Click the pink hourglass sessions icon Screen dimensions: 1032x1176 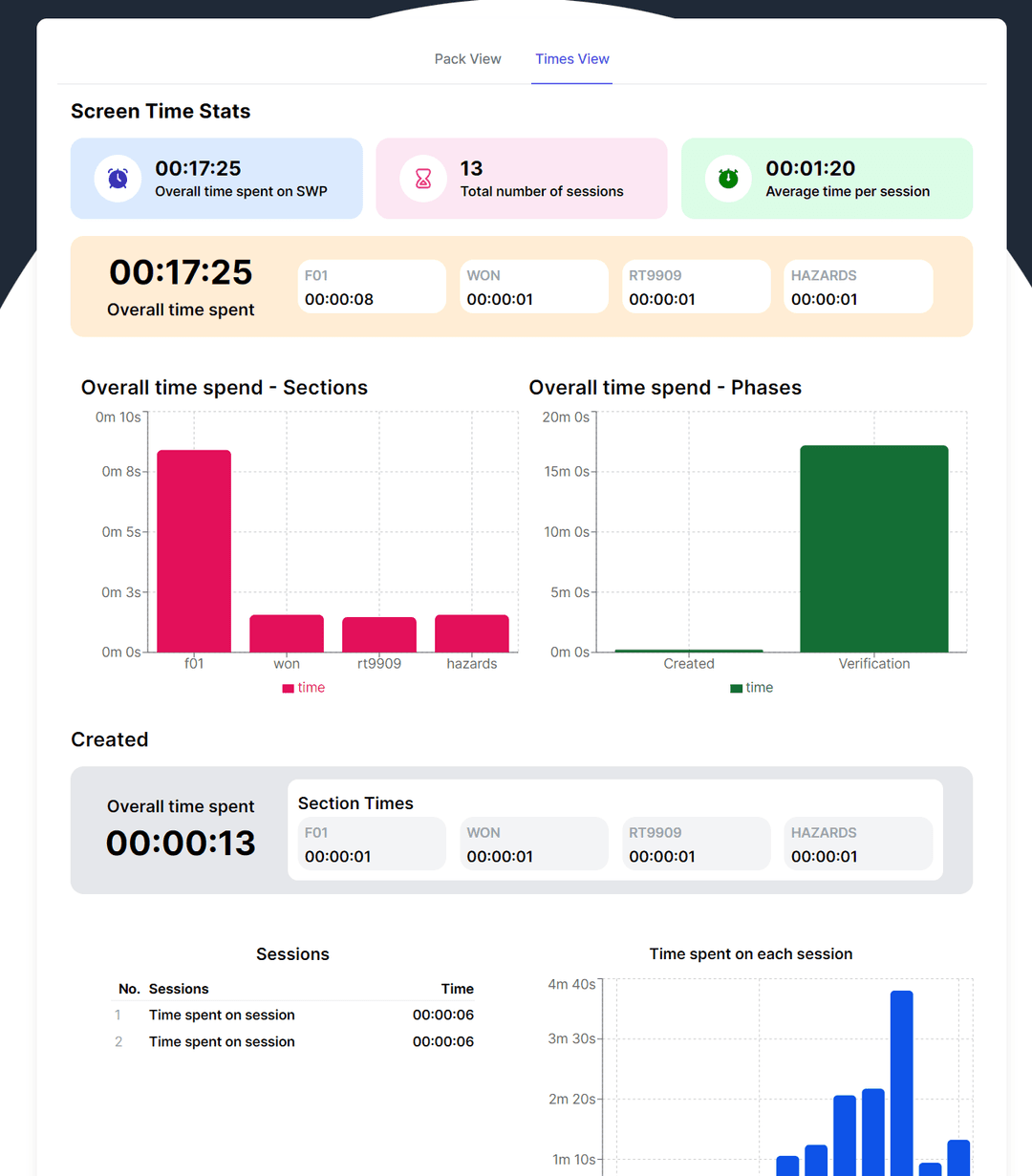[x=422, y=178]
